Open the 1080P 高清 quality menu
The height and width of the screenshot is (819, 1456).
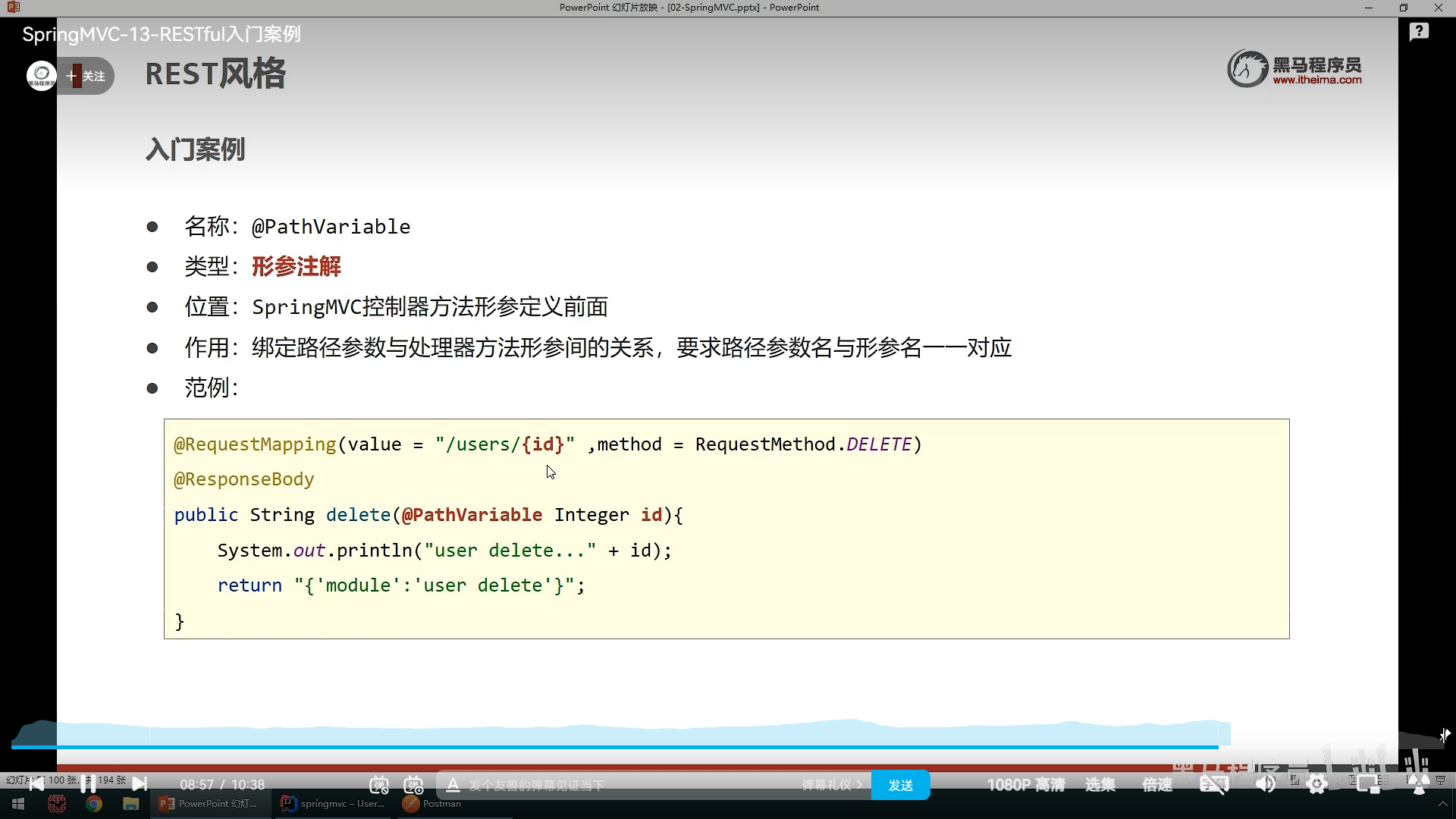(1025, 785)
